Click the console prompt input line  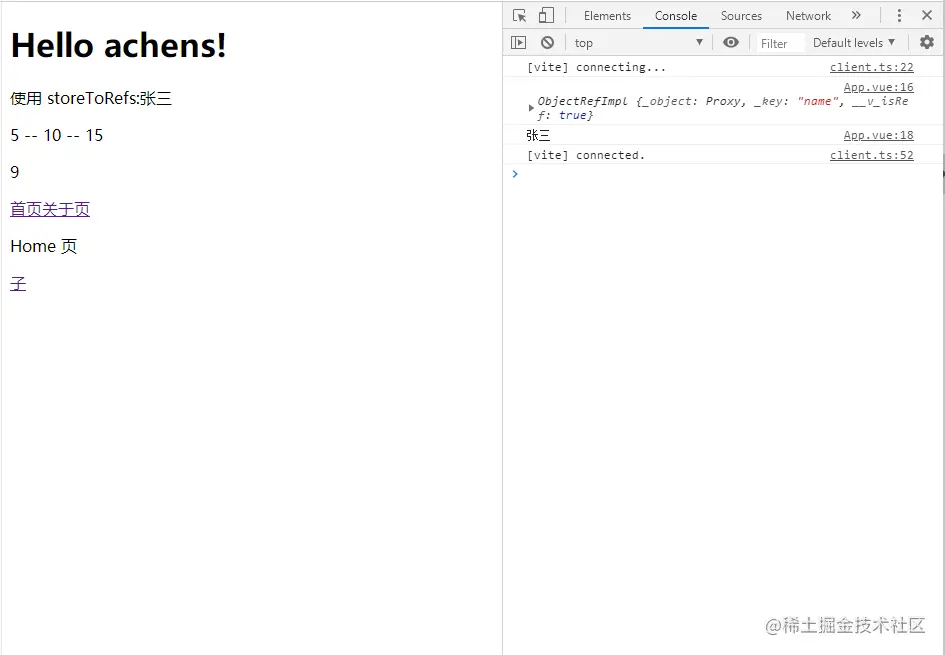point(723,174)
